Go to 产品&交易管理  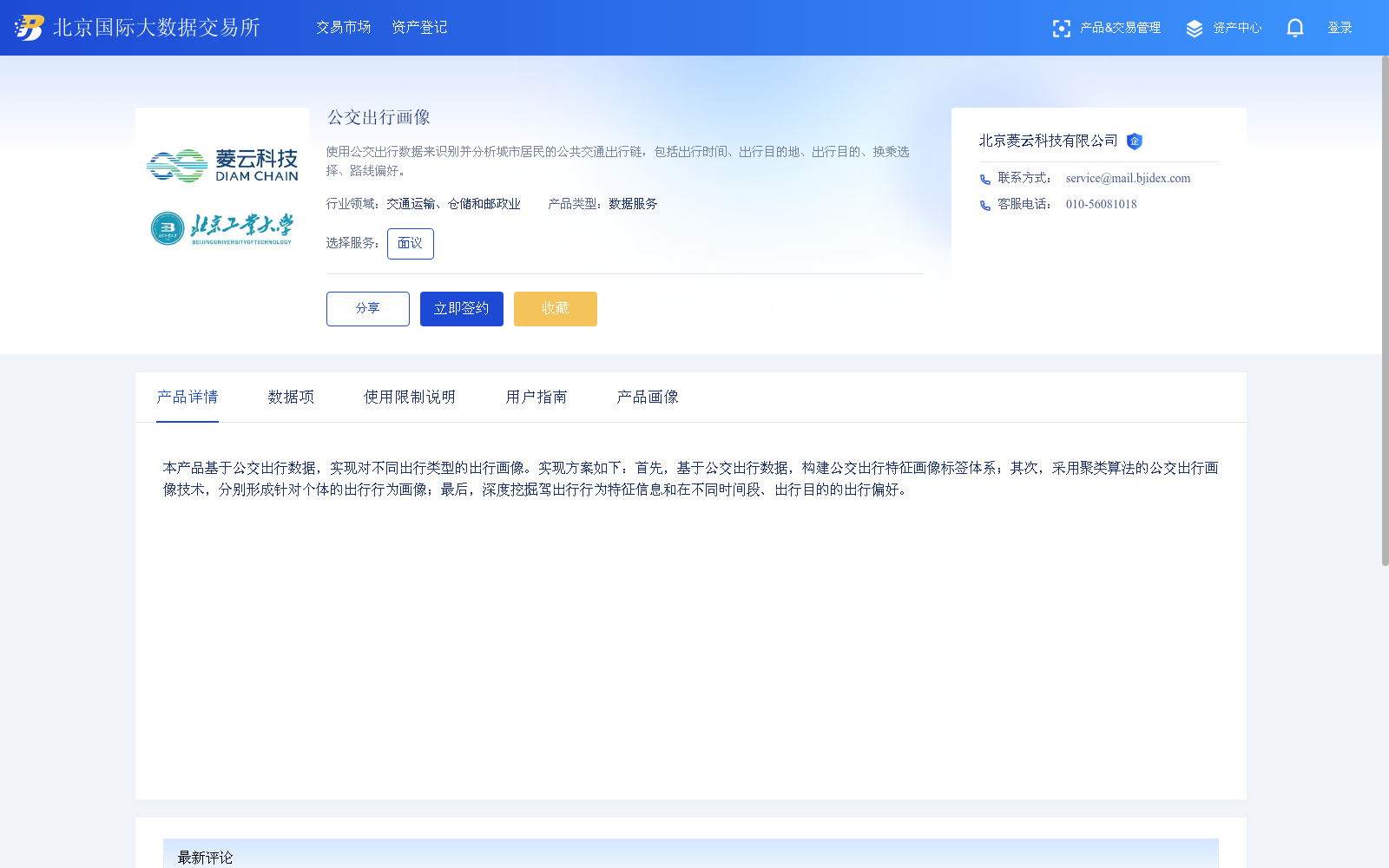tap(1120, 28)
